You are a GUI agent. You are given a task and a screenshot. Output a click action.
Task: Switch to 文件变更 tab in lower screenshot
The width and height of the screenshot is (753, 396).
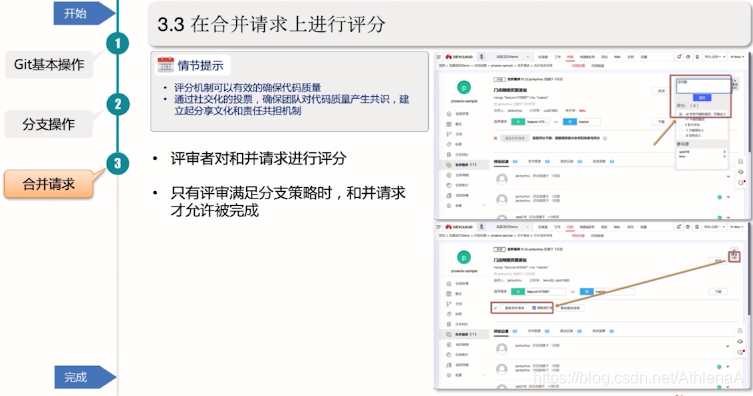[534, 331]
